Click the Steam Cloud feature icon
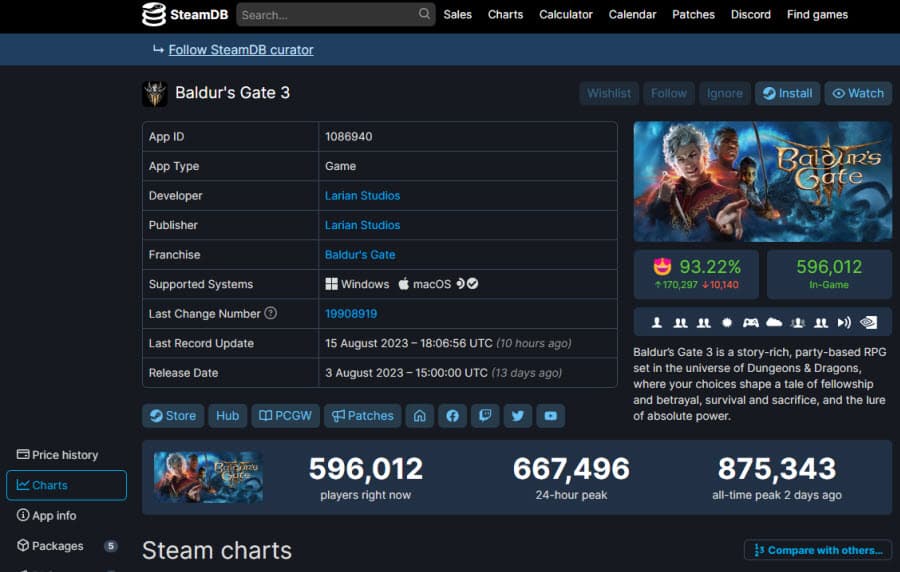Screen dimensions: 900x572 pyautogui.click(x=774, y=322)
